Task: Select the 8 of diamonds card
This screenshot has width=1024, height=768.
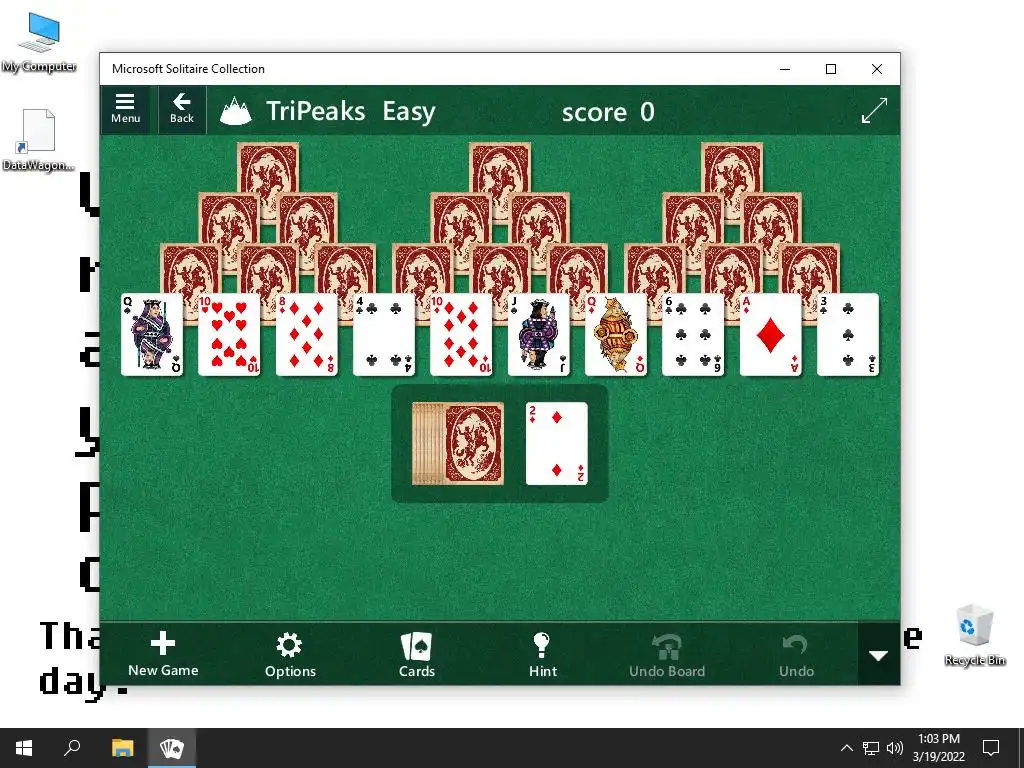Action: [306, 335]
